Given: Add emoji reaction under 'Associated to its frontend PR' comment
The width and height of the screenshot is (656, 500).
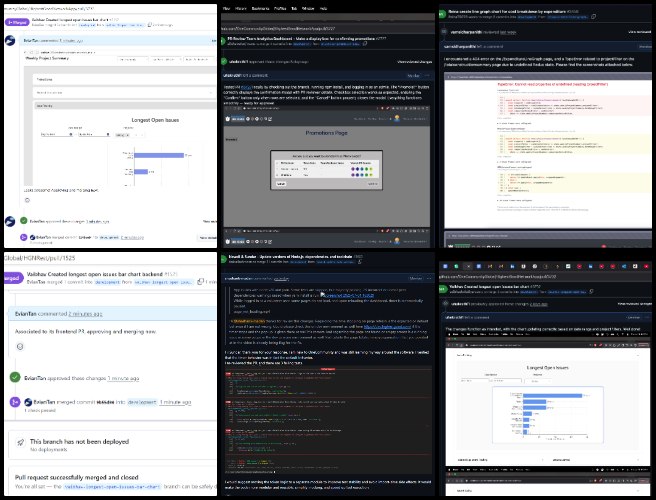Looking at the screenshot, I should [20, 346].
